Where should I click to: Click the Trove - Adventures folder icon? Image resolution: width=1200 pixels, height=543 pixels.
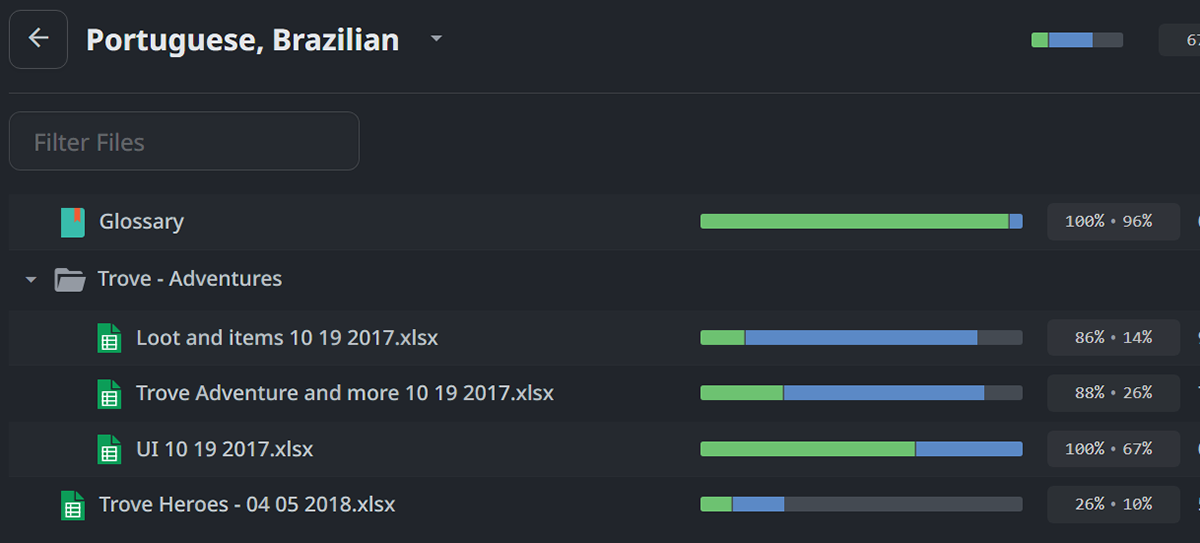pyautogui.click(x=70, y=279)
